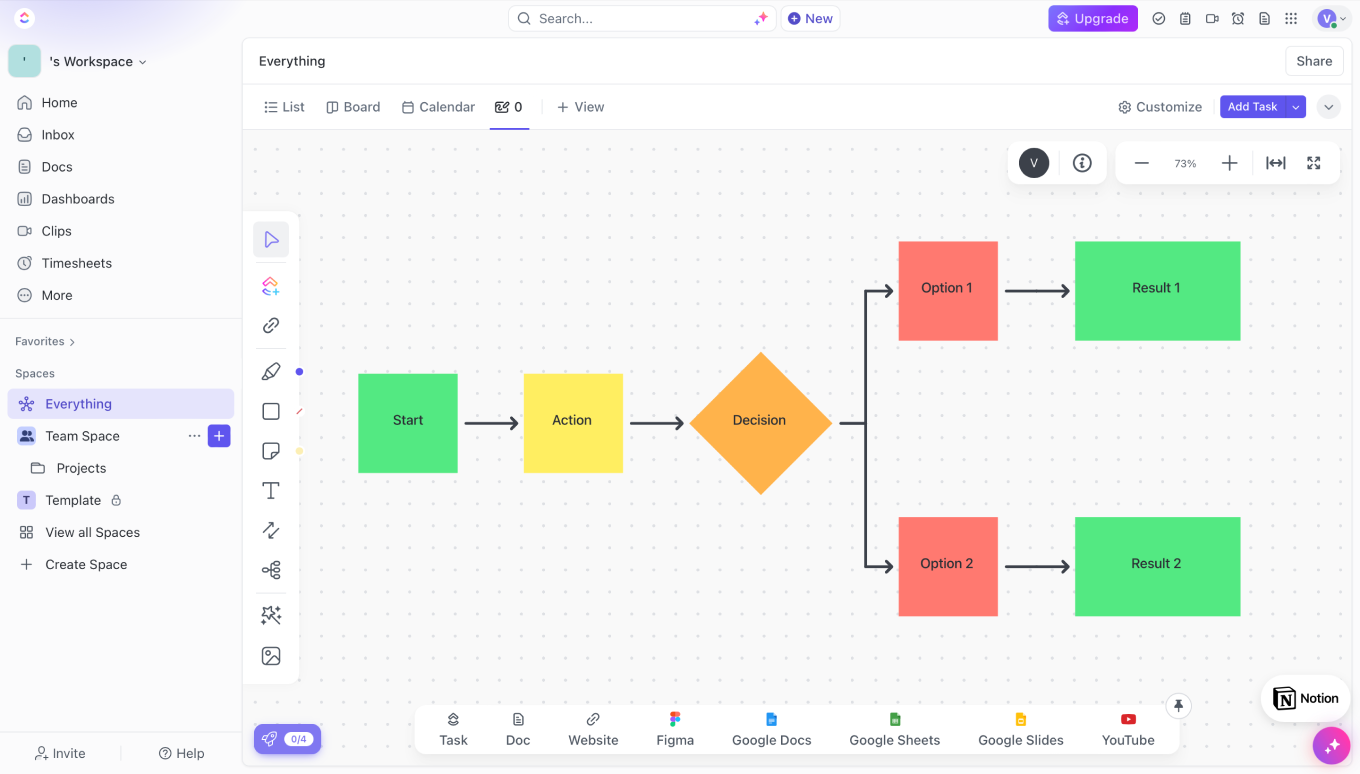Expand the workspace switcher dropdown
The width and height of the screenshot is (1360, 774).
tap(143, 62)
